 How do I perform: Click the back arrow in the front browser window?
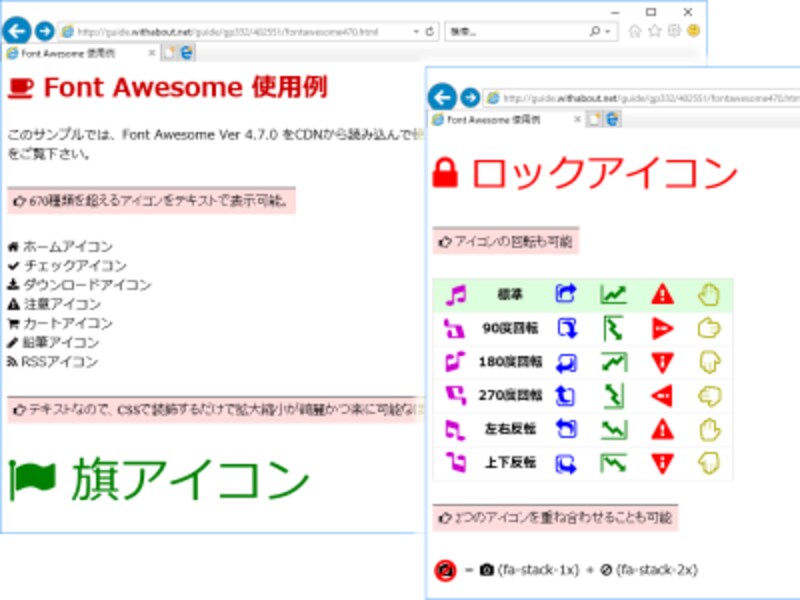point(442,97)
